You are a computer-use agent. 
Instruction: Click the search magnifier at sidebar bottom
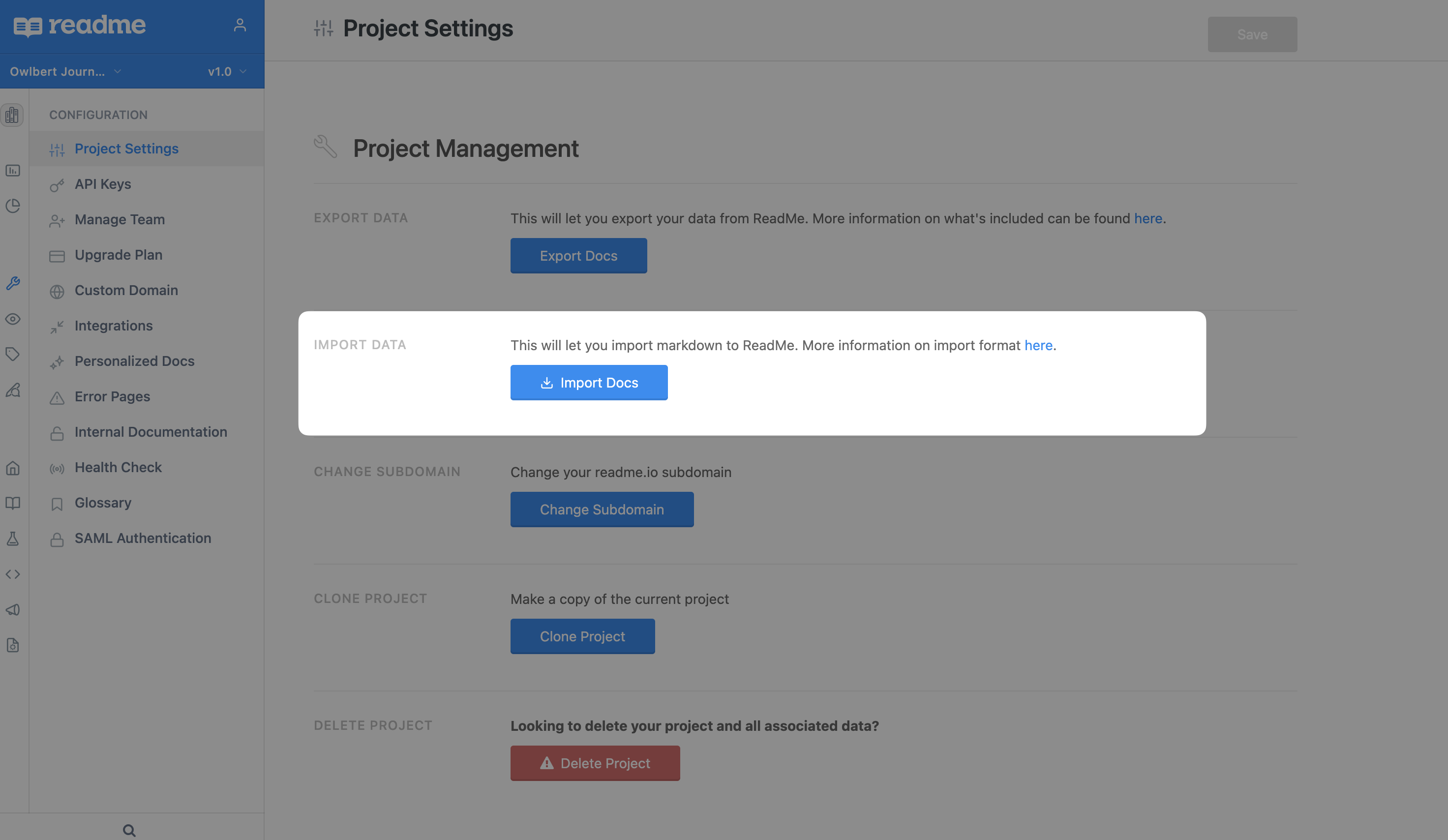[129, 830]
